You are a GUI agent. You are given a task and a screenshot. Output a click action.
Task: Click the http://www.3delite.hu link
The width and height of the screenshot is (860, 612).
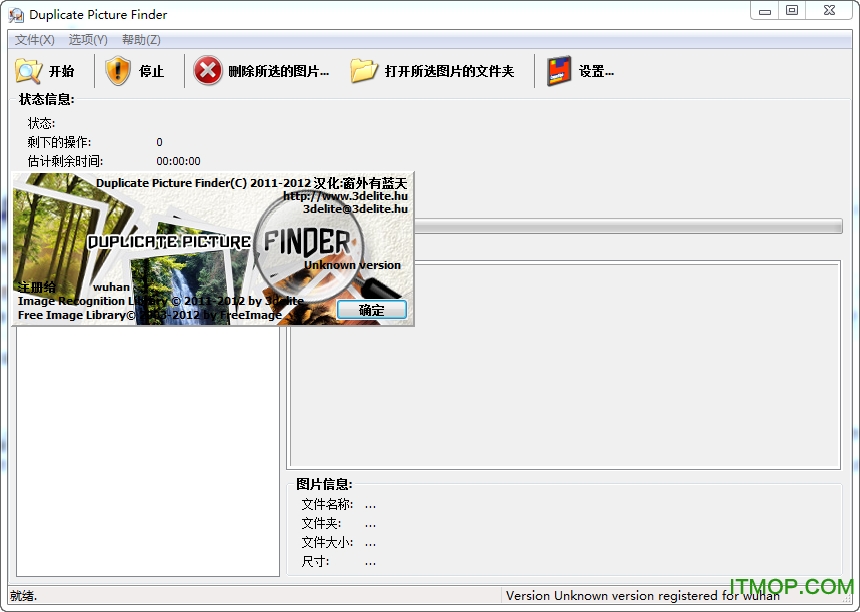345,196
